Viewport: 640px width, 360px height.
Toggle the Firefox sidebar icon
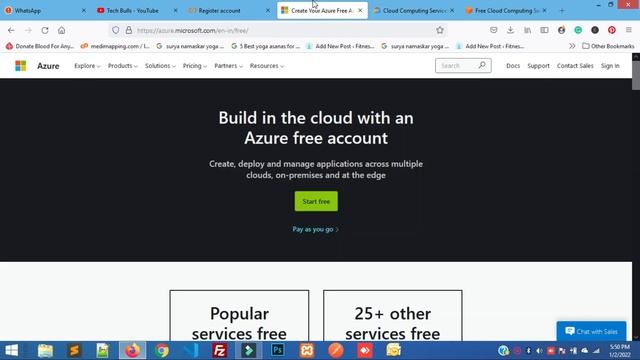click(x=544, y=30)
